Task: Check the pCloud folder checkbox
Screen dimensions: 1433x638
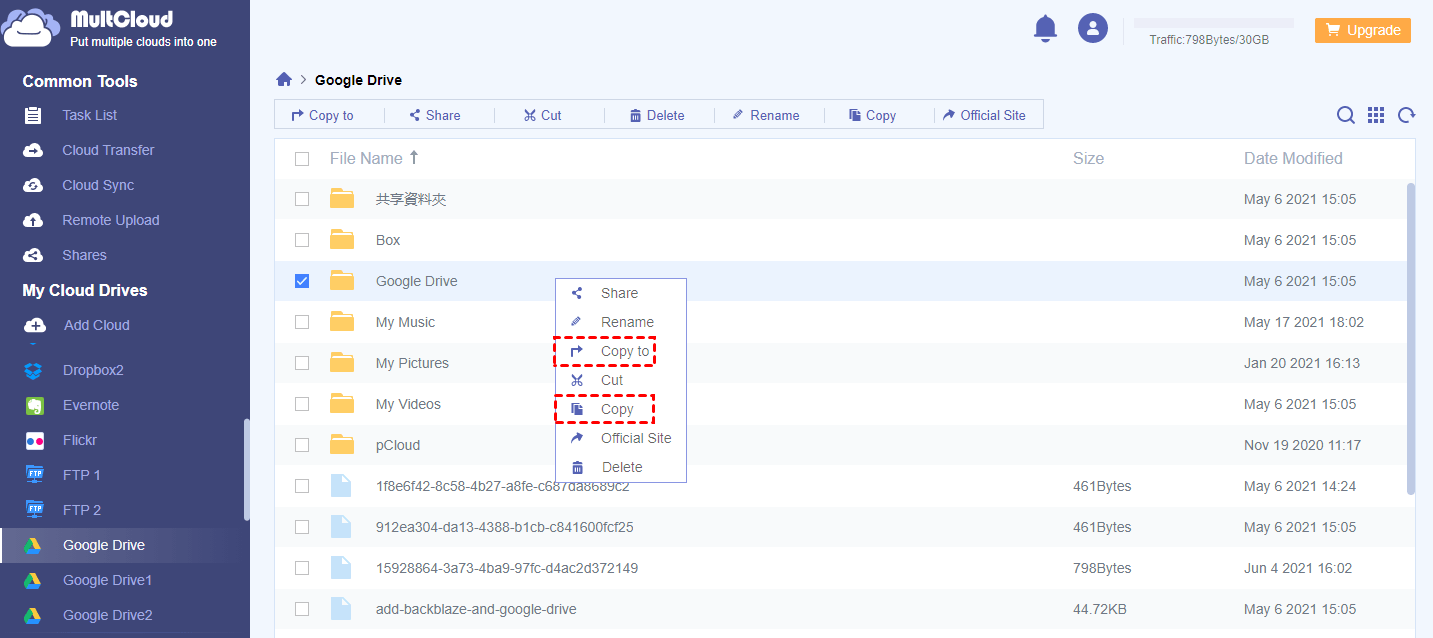Action: pos(302,445)
